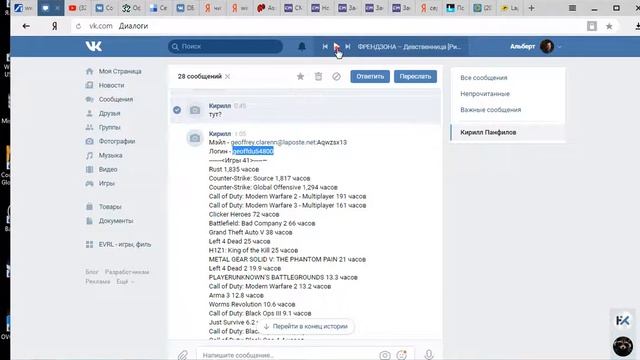This screenshot has width=640, height=360.
Task: Open a new browser tab
Action: point(531,8)
